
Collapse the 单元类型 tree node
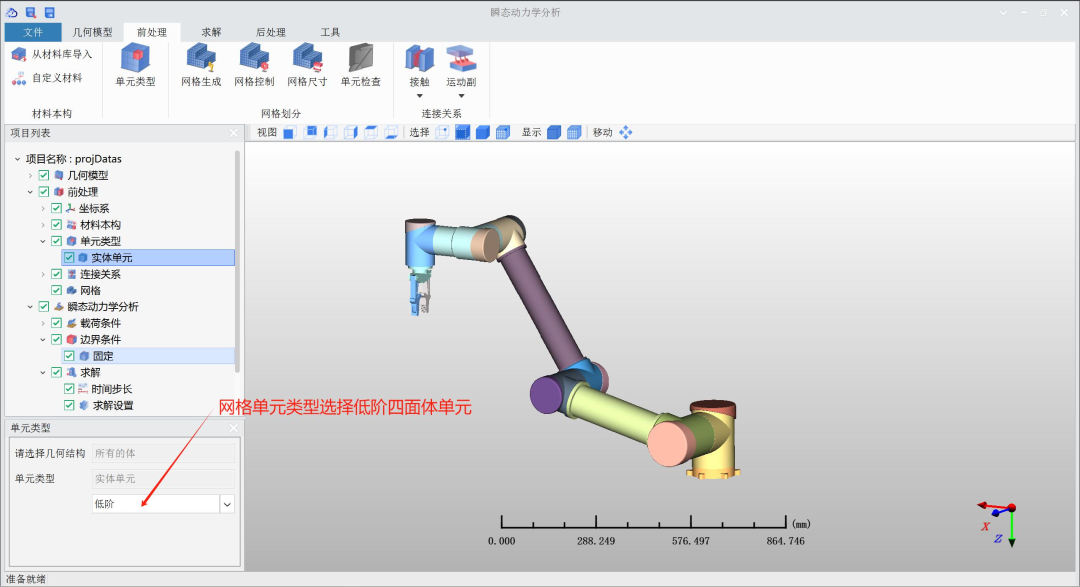click(x=43, y=241)
